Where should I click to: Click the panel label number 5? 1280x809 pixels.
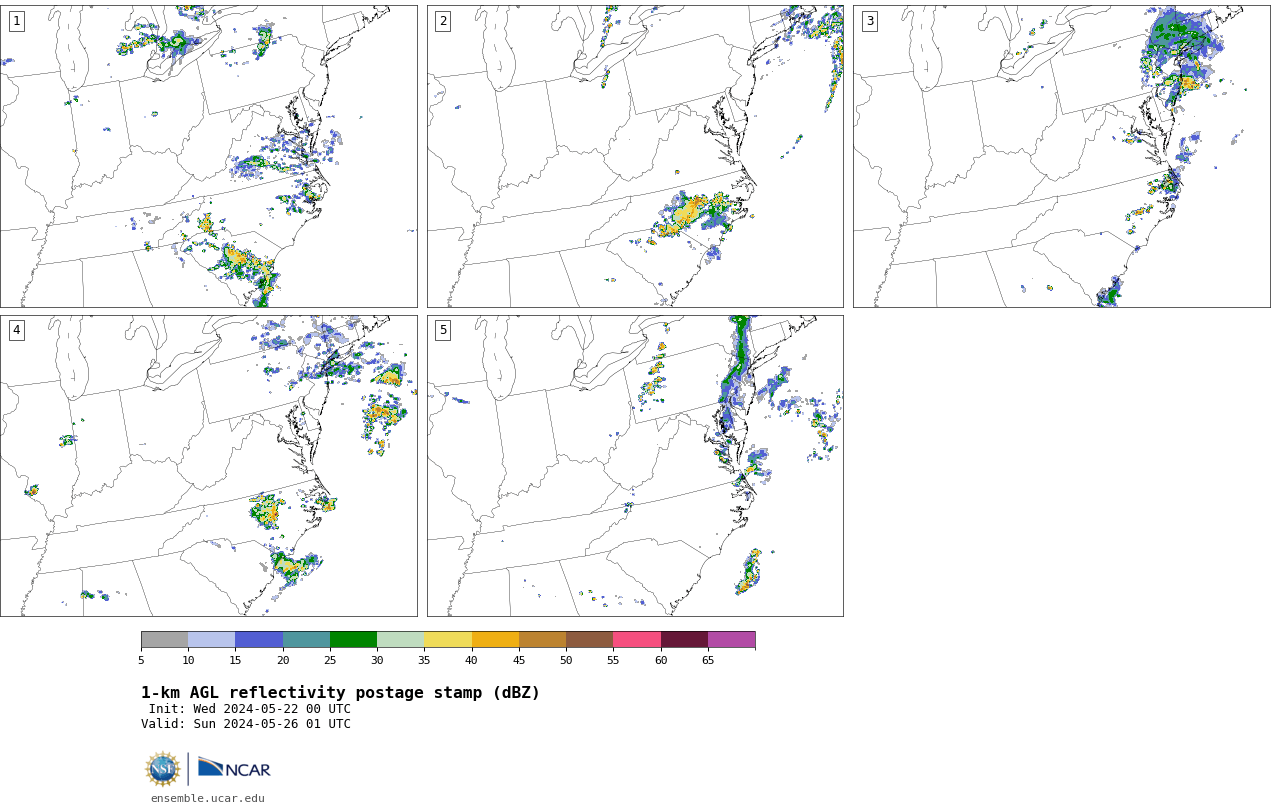[443, 330]
